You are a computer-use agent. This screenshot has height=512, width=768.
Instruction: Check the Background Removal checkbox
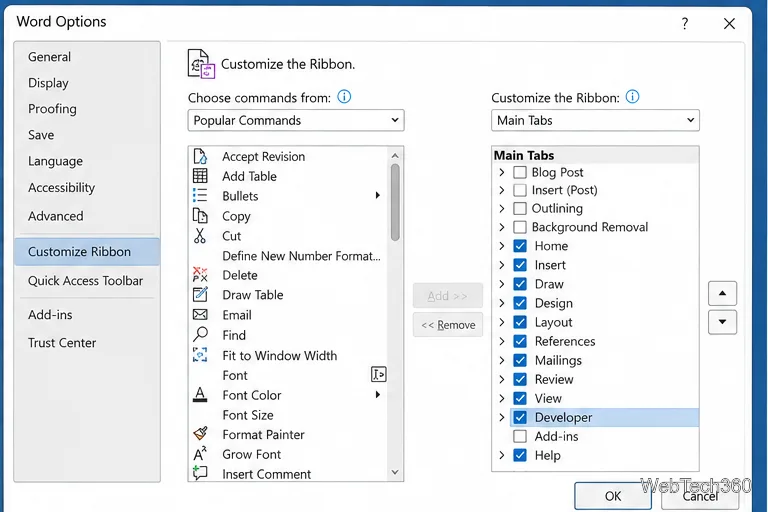click(520, 227)
